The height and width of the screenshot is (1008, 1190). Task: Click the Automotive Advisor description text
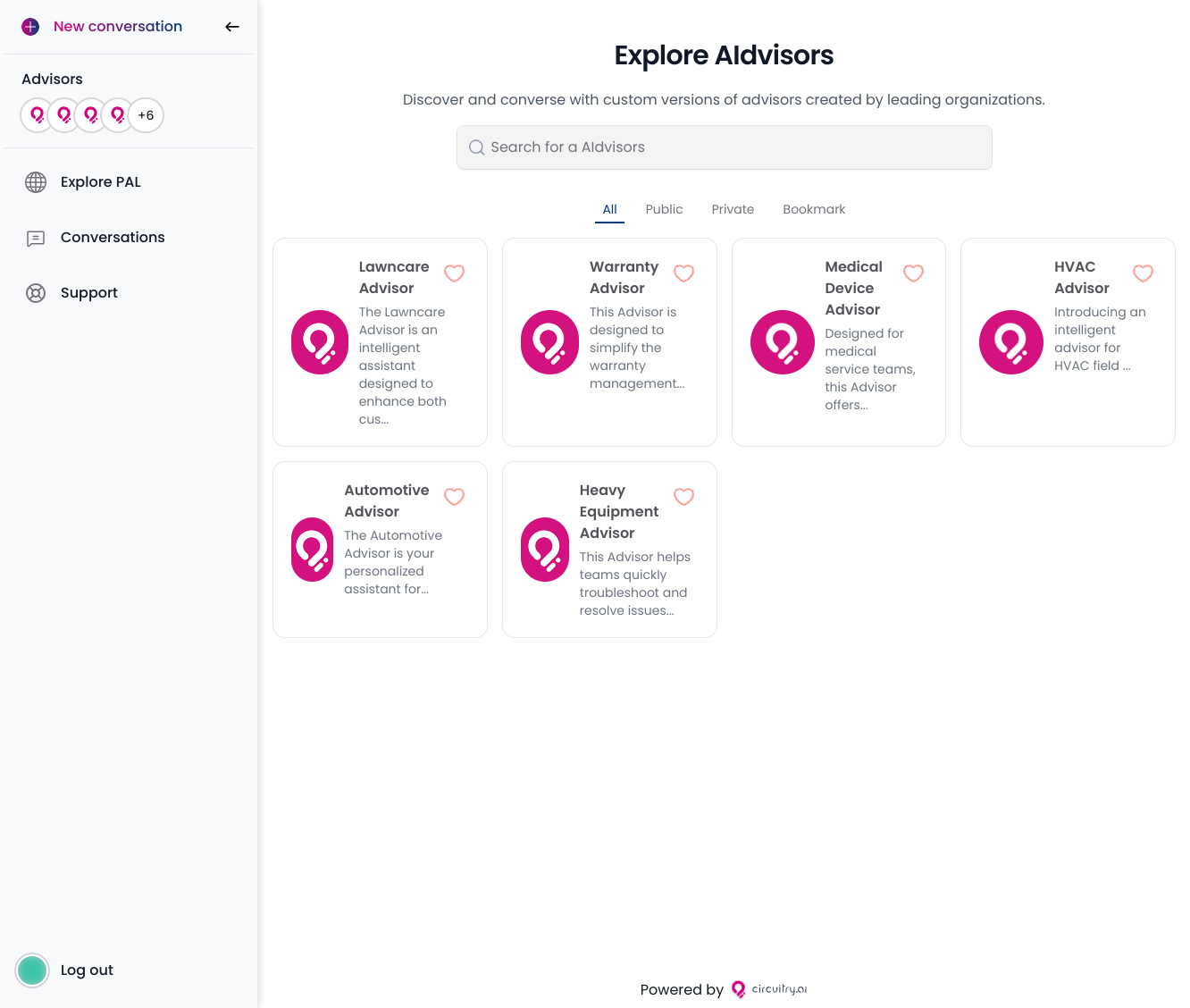(393, 562)
